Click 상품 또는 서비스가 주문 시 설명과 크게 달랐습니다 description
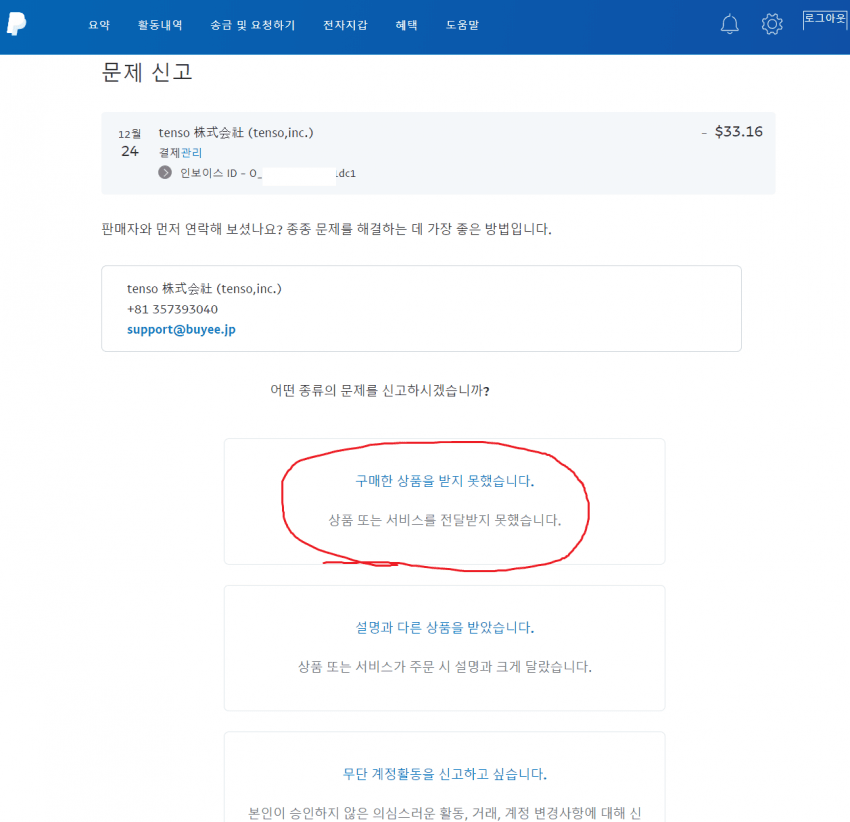 pos(445,666)
